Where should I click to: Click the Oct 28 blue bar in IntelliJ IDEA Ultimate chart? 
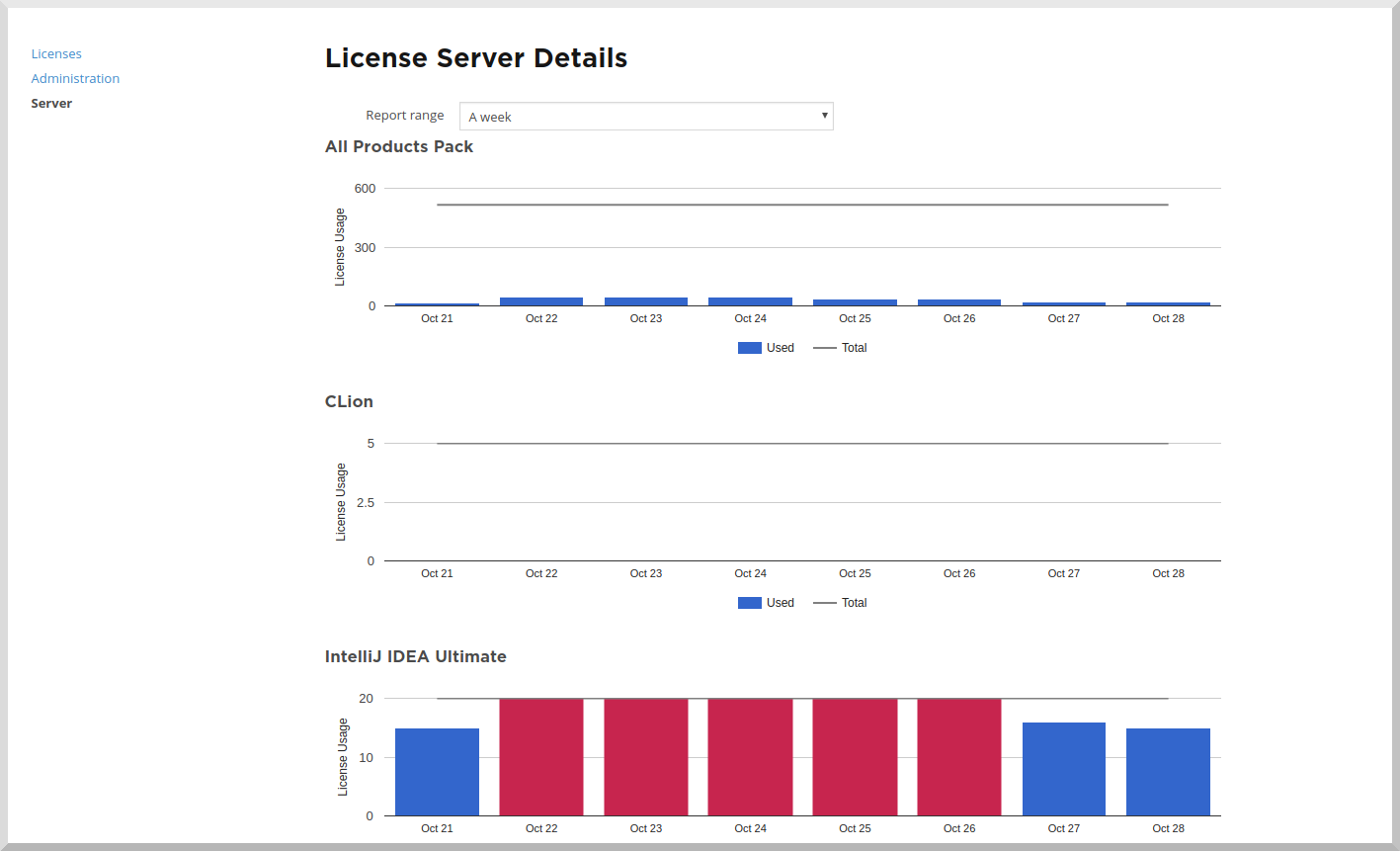tap(1168, 772)
